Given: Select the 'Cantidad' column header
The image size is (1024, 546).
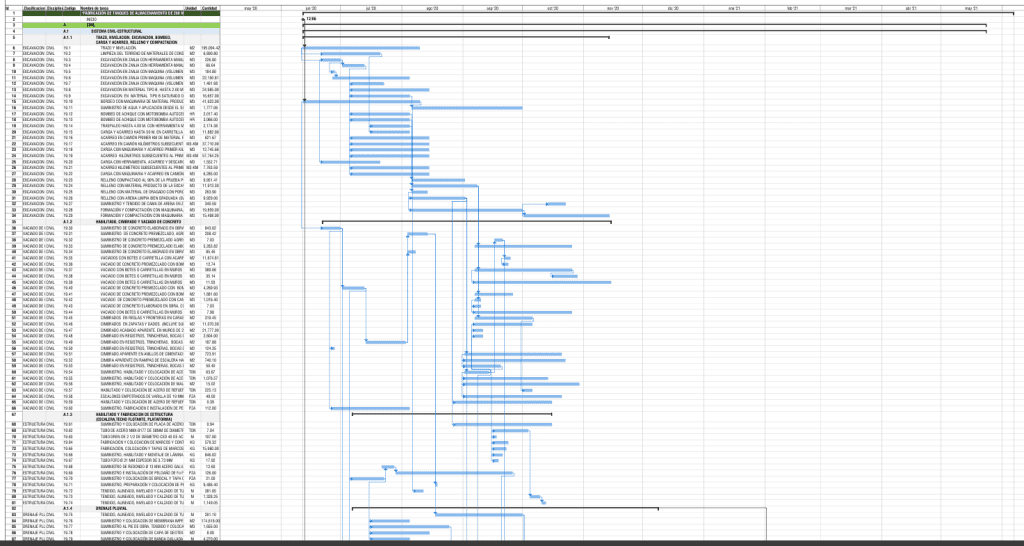Looking at the screenshot, I should click(210, 7).
